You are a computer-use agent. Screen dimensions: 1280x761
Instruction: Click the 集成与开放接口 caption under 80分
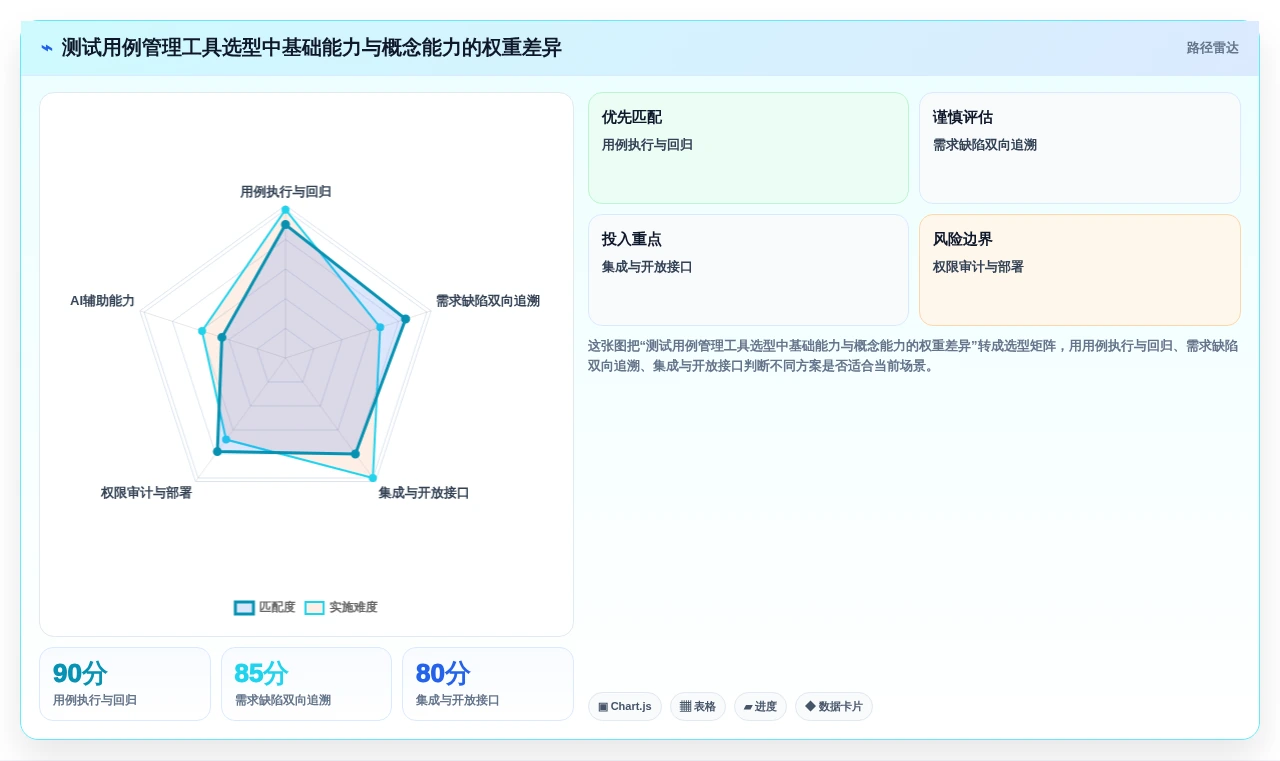tap(458, 700)
